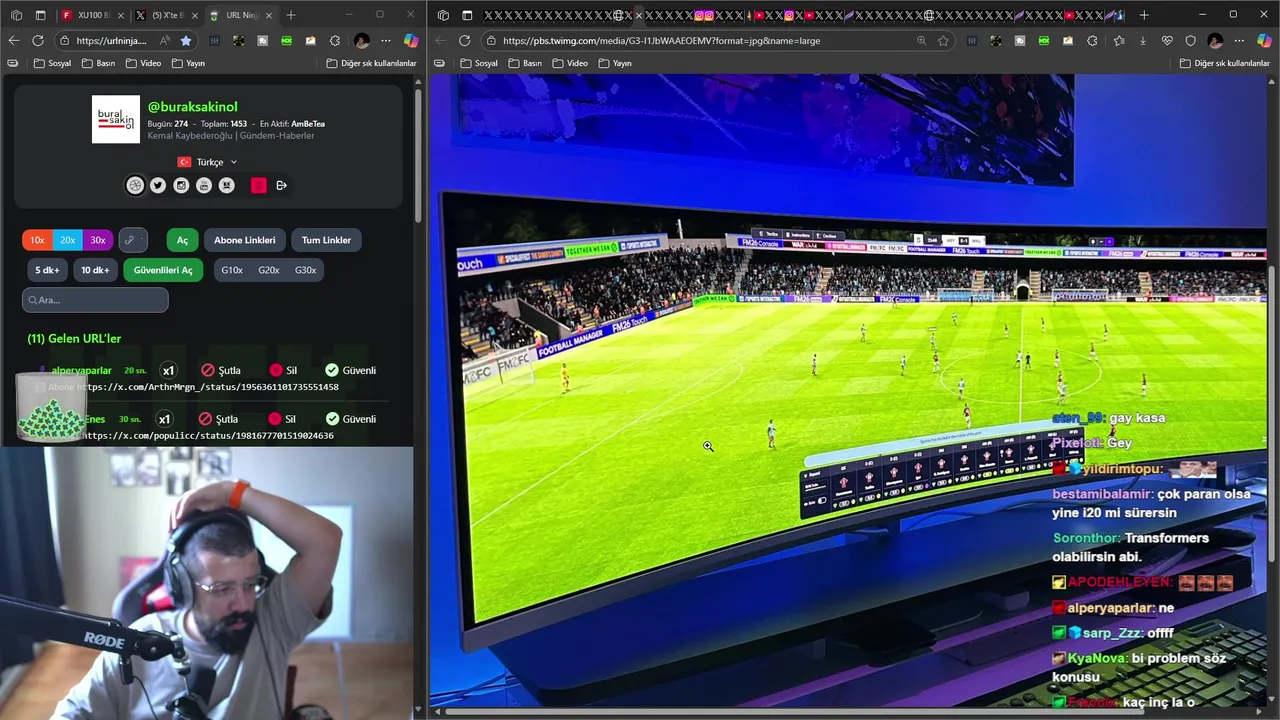Open tab actions menu in right browser

[x=467, y=15]
